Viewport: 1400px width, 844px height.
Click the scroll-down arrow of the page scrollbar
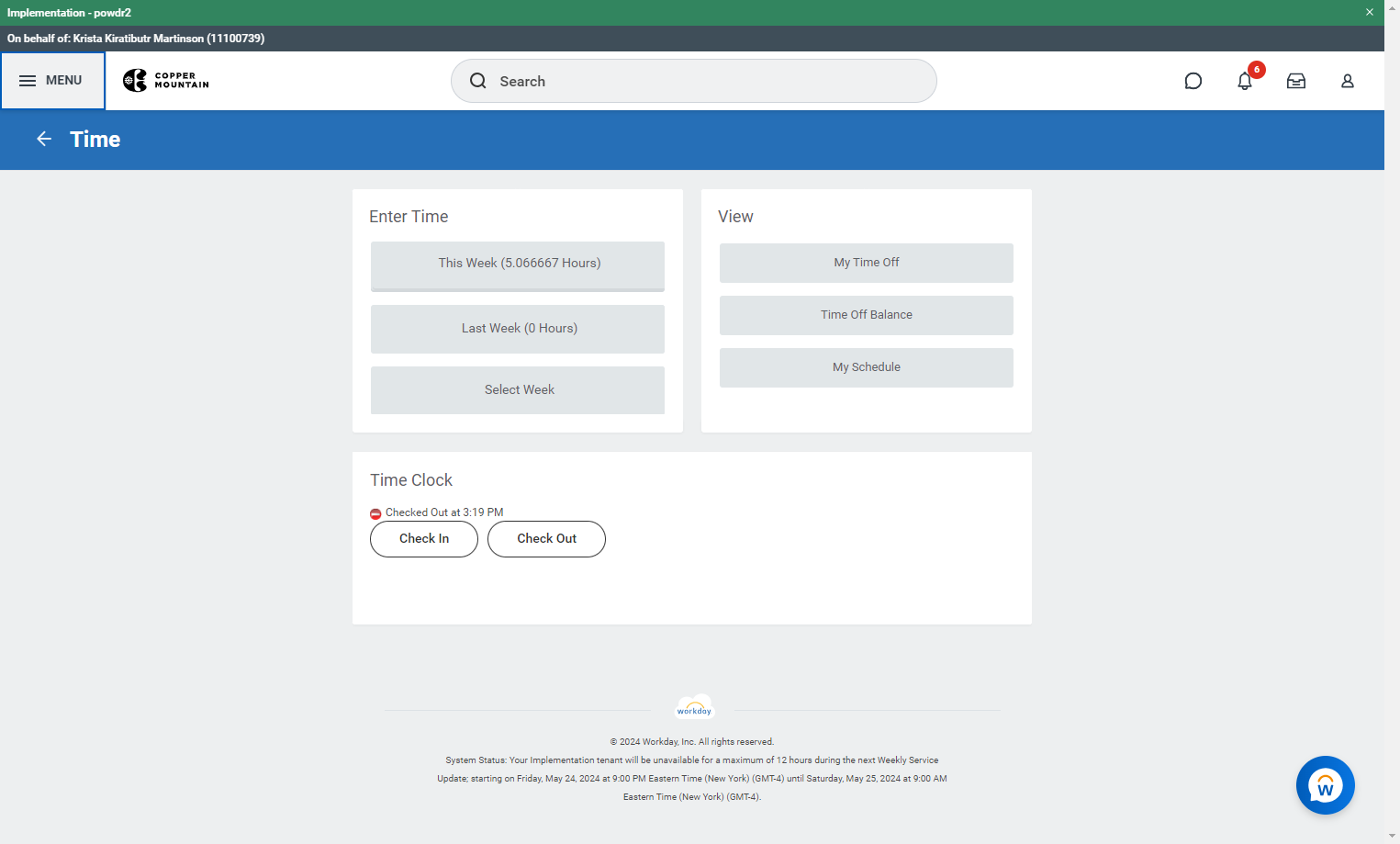coord(1392,836)
